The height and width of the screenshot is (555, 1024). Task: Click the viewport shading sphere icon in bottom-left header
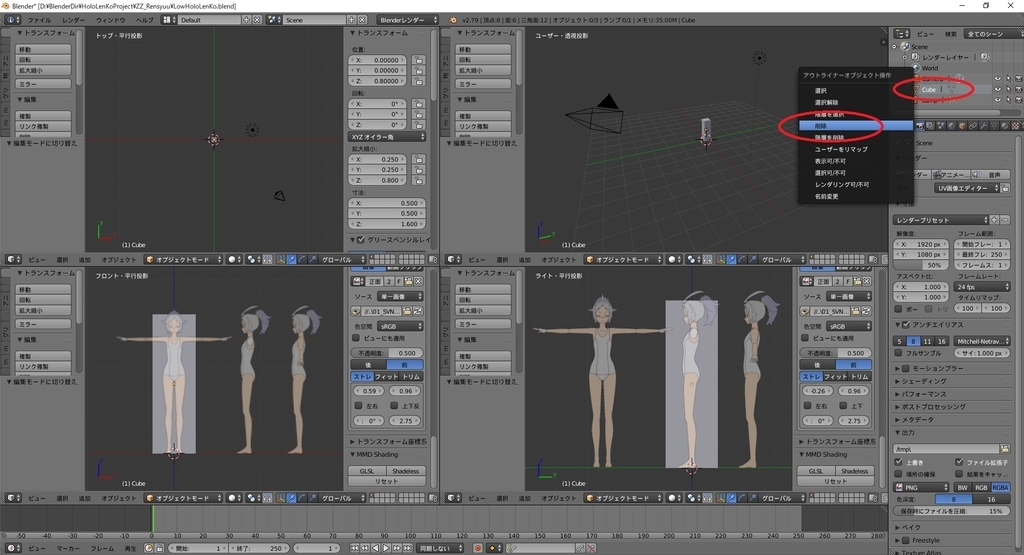pyautogui.click(x=232, y=497)
